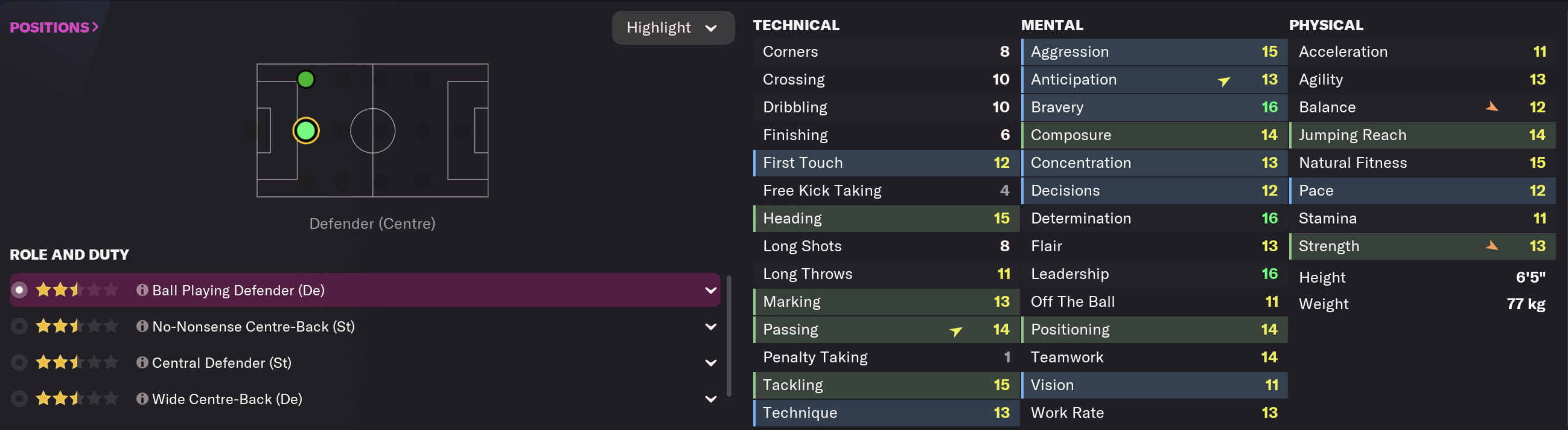The image size is (1568, 430).
Task: Open the Highlight dropdown
Action: [x=672, y=27]
